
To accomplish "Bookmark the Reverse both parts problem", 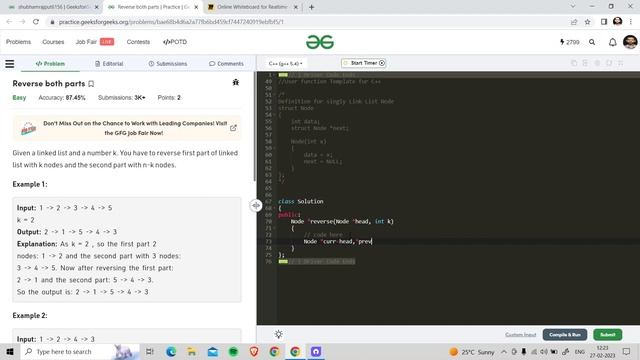I will (91, 84).
